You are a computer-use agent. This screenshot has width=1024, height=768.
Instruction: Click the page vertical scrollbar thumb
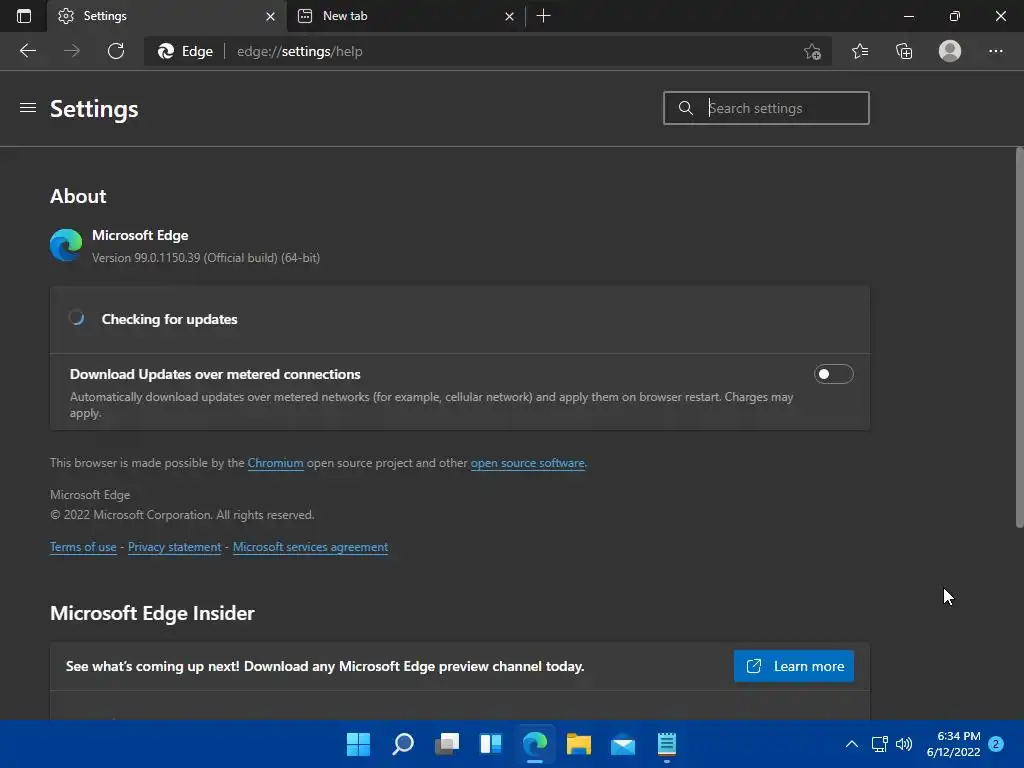coord(1019,338)
